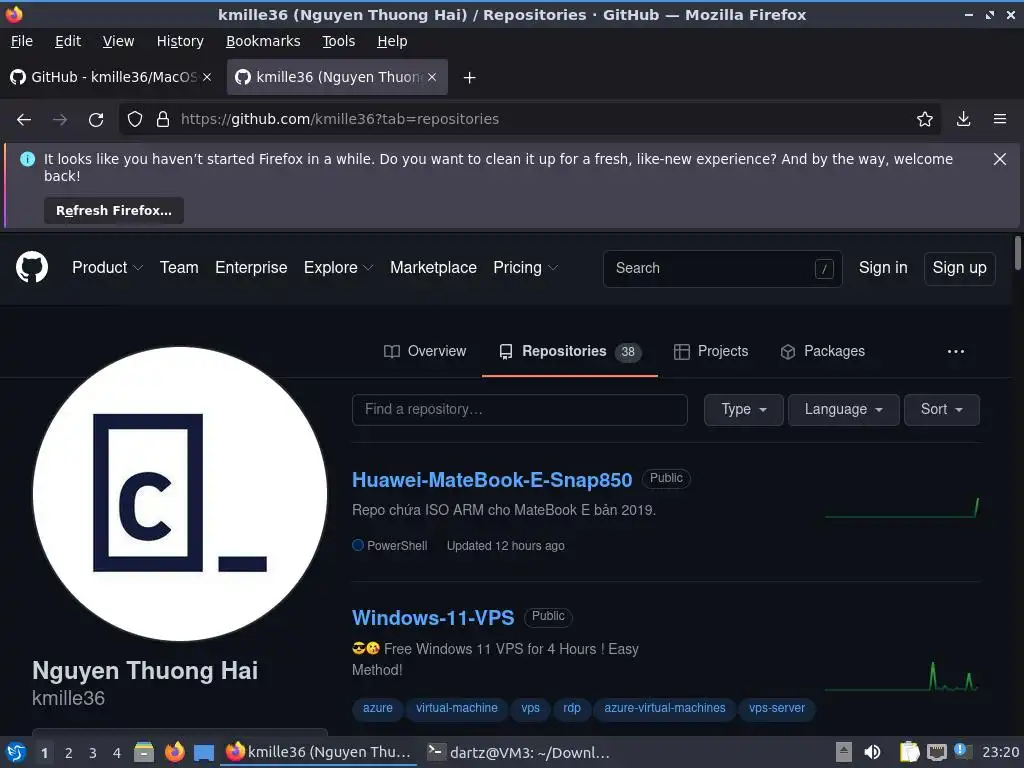Open the Enterprise navigation link

click(251, 268)
